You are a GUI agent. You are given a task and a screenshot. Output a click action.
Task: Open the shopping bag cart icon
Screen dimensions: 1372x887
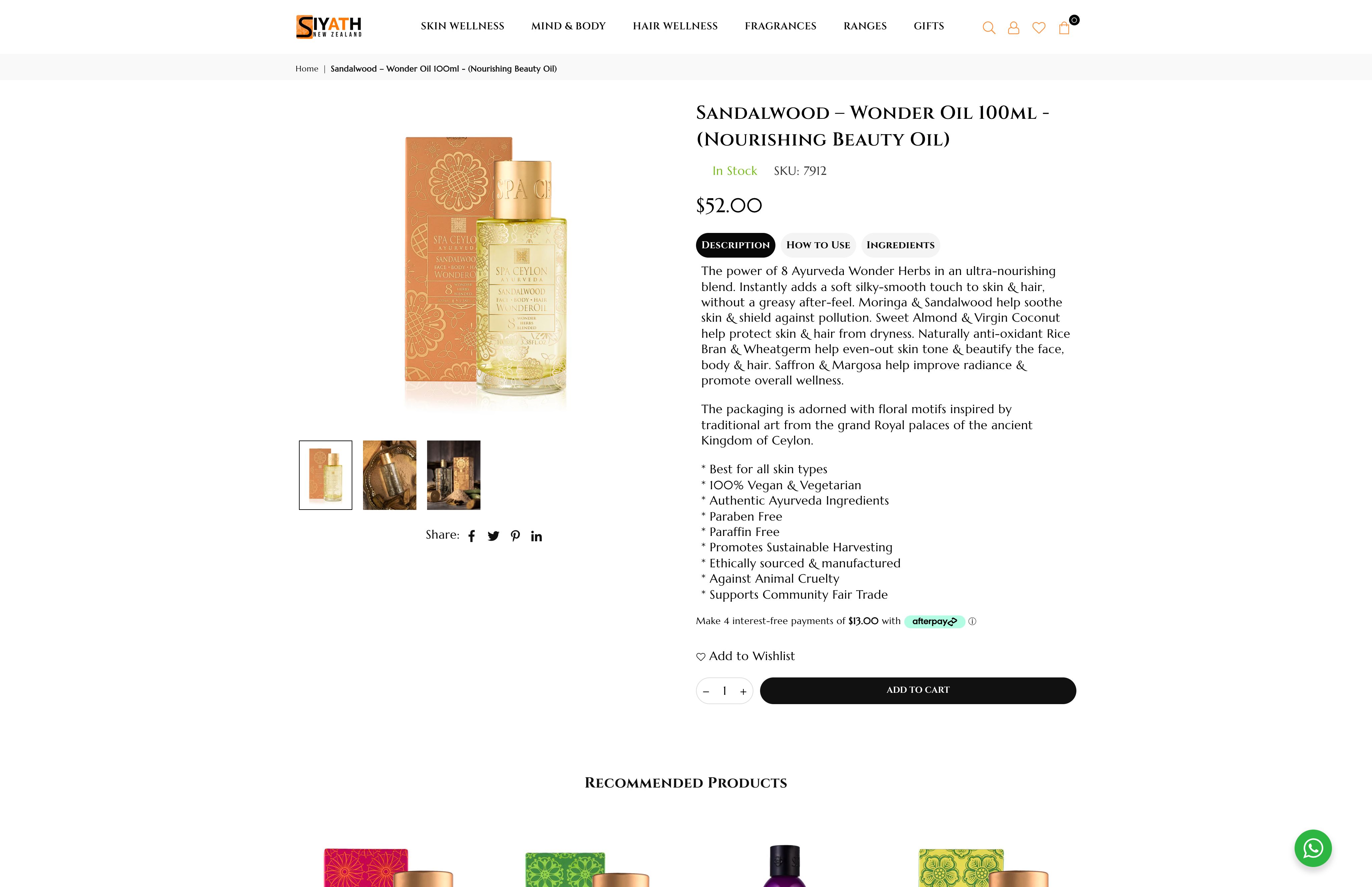click(1064, 28)
